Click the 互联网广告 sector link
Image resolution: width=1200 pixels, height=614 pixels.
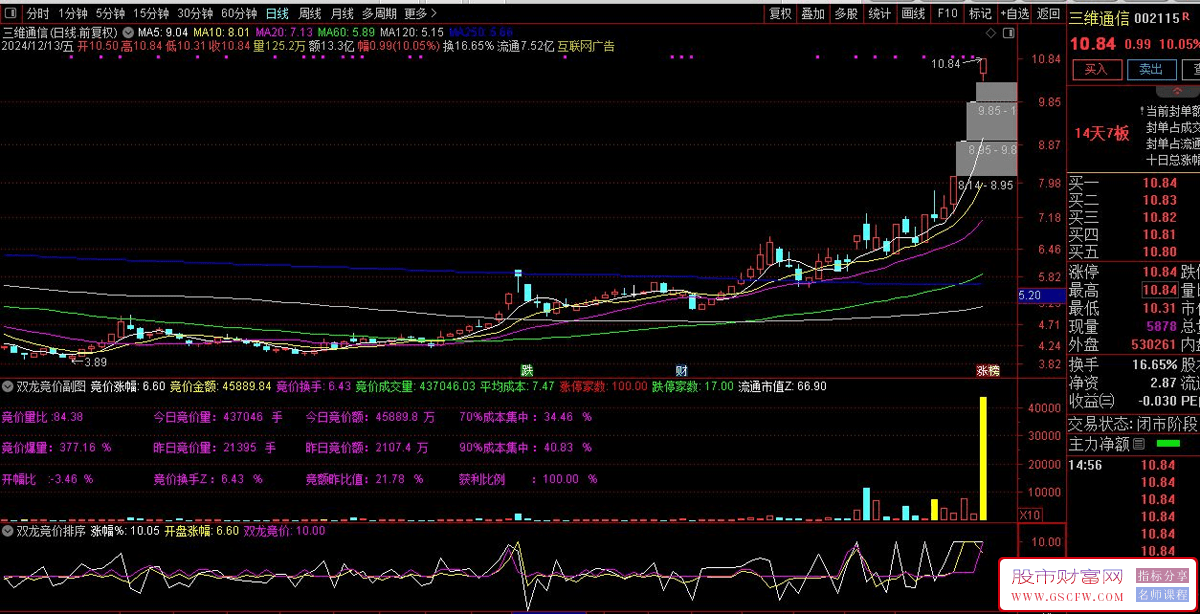586,46
